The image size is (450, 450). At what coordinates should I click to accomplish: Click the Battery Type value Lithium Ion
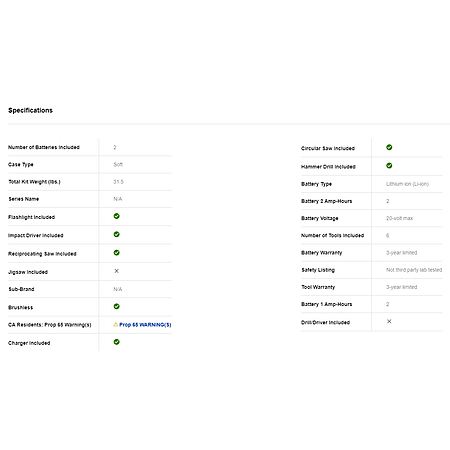coord(407,184)
